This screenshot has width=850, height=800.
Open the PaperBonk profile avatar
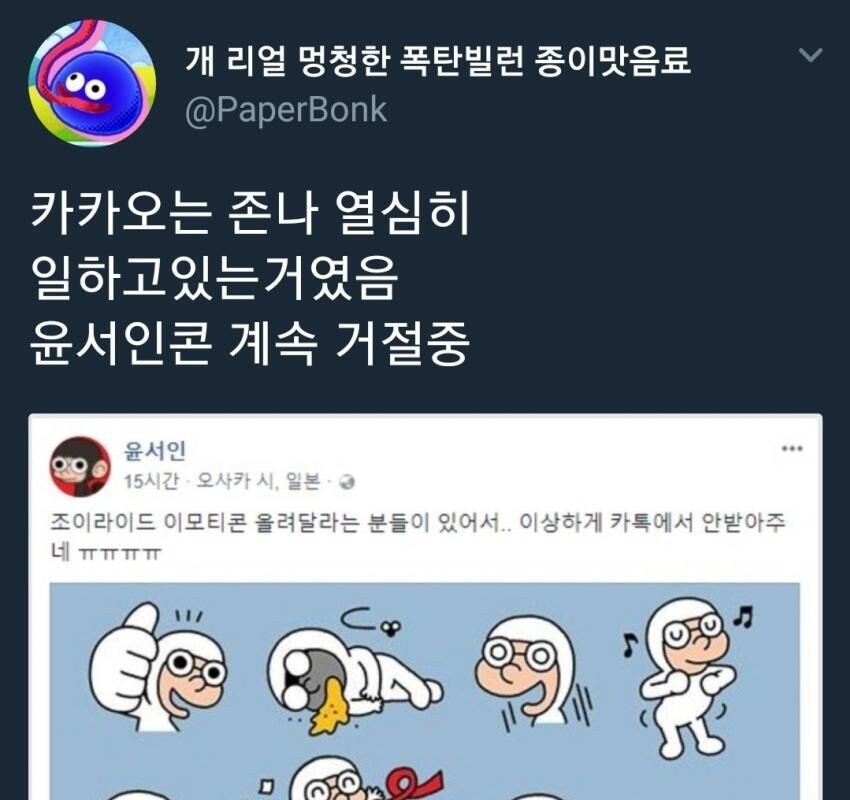[92, 83]
